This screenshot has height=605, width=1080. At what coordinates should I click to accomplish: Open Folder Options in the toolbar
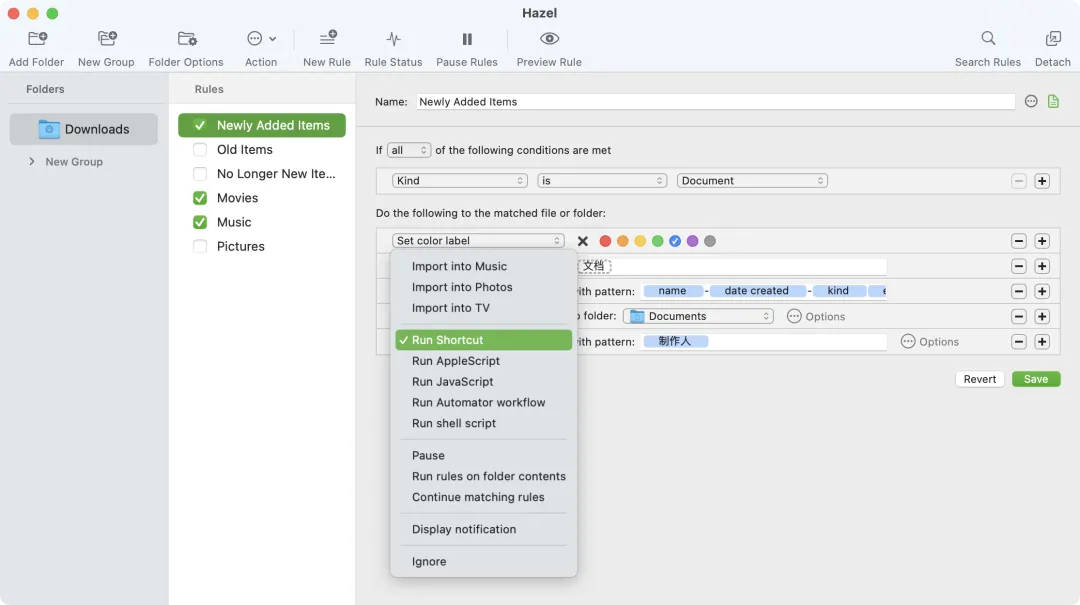click(187, 39)
